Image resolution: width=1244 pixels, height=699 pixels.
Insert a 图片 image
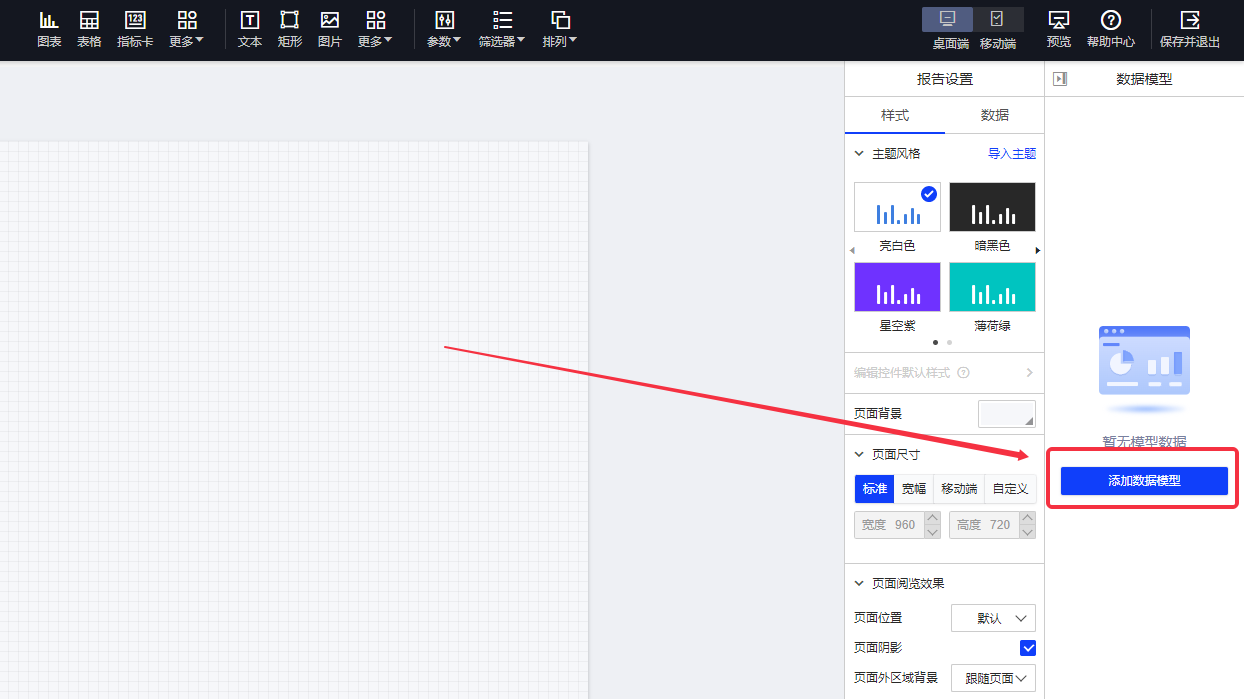click(x=329, y=29)
